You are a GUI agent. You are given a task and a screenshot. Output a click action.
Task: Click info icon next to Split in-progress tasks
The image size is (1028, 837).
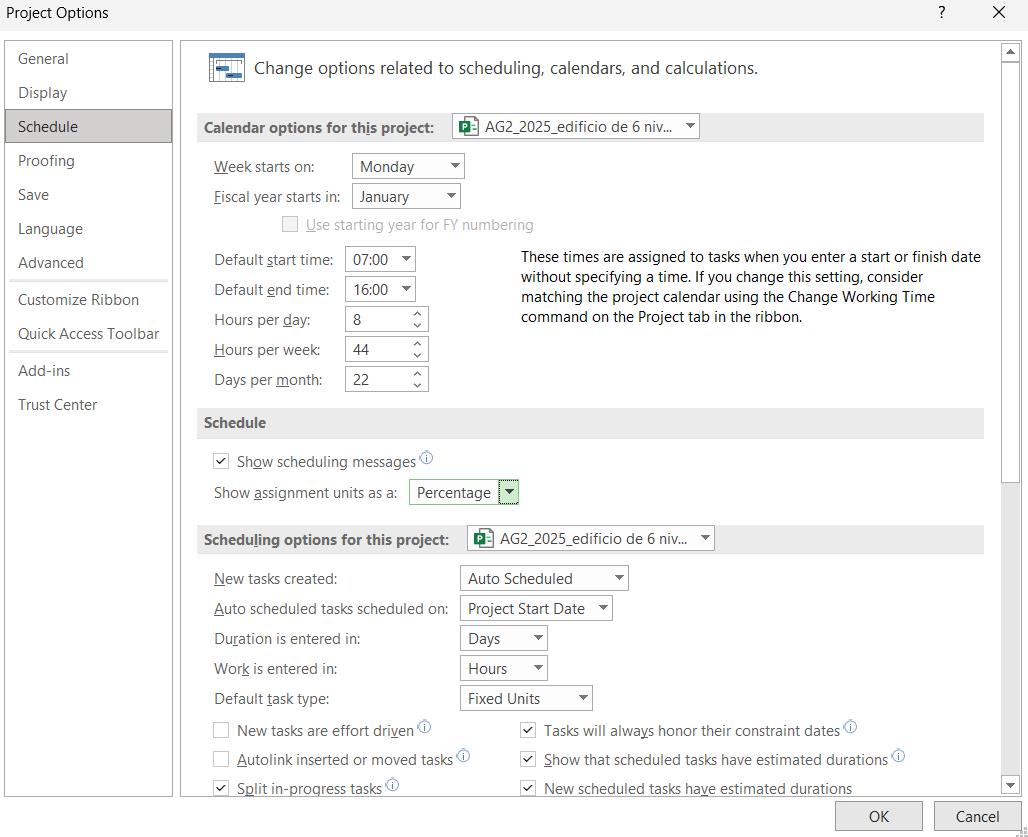(x=392, y=786)
